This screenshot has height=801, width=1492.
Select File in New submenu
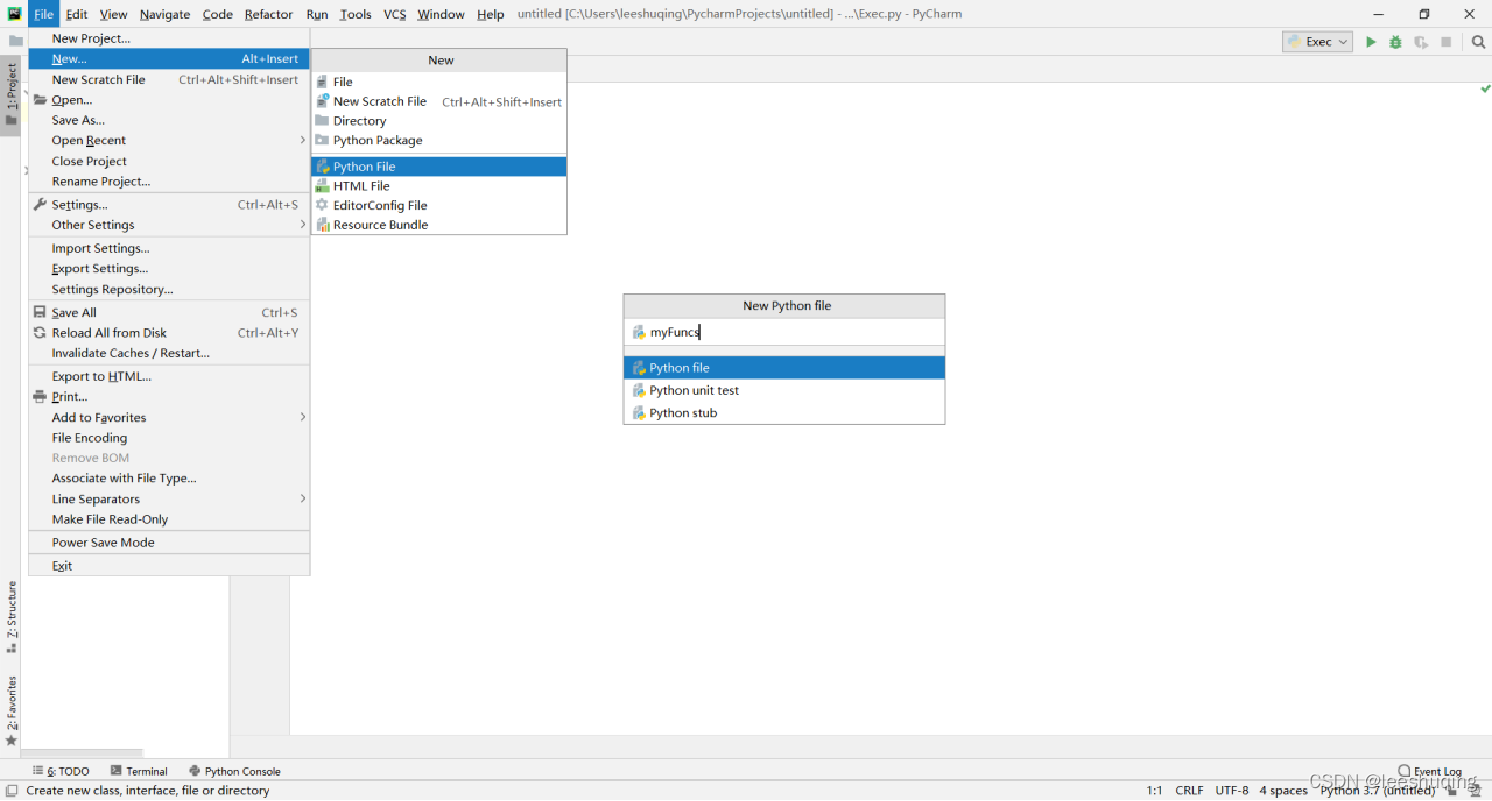point(439,82)
